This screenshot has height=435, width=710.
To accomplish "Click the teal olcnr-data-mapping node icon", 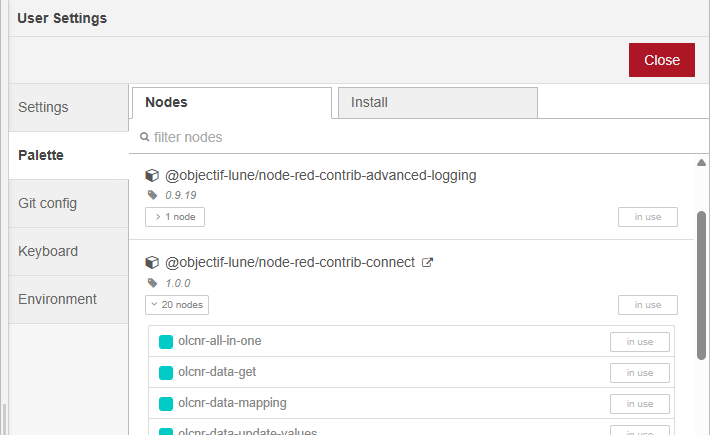I will [x=166, y=404].
